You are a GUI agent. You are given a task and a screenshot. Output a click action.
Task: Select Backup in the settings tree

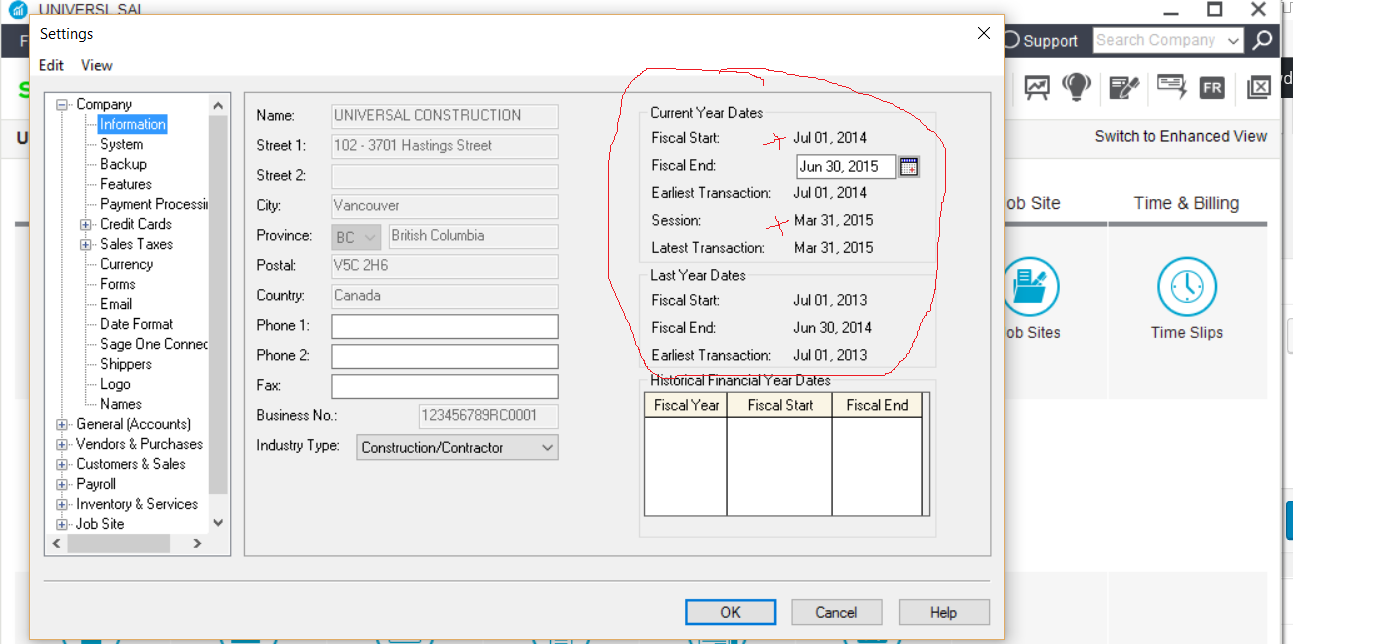pos(123,164)
